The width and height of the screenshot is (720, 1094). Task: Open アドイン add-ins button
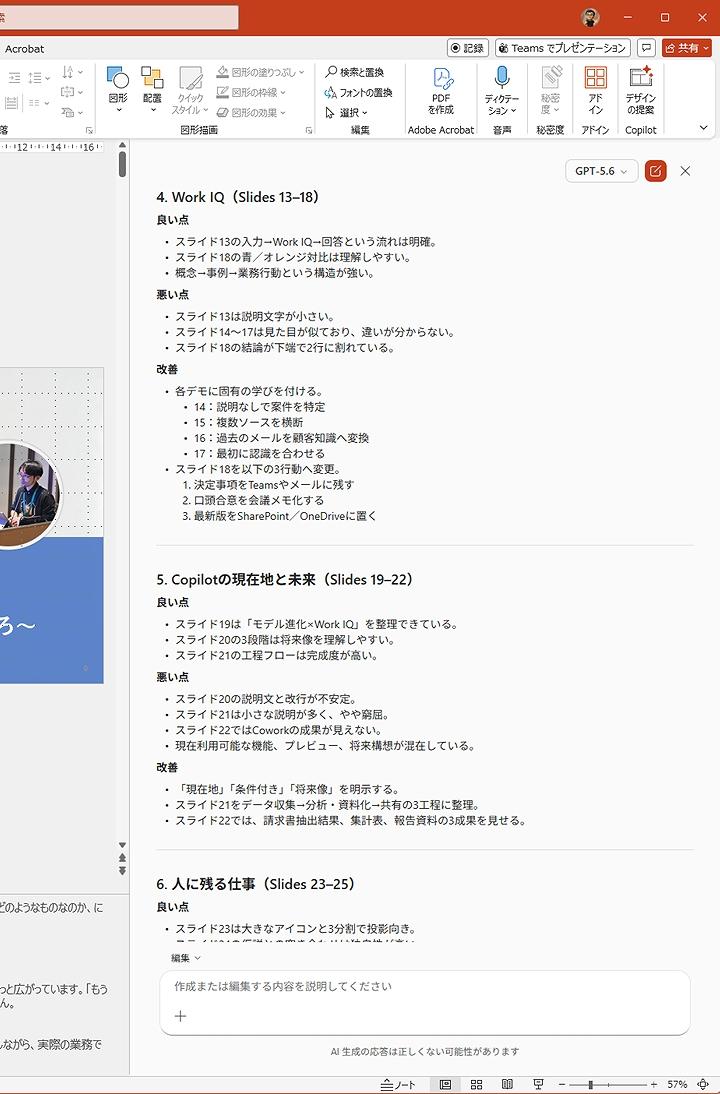pyautogui.click(x=596, y=91)
